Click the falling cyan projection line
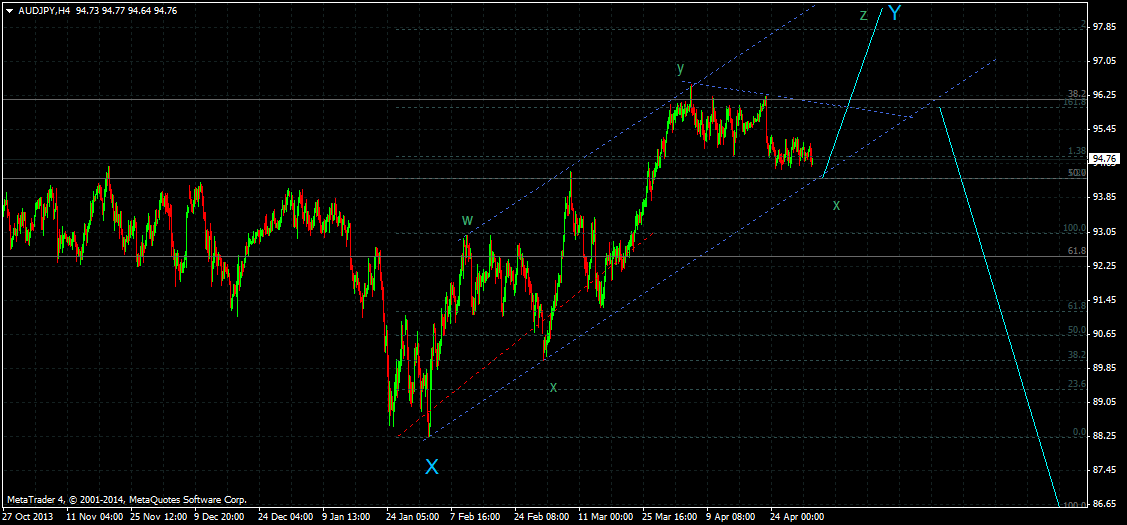This screenshot has width=1127, height=525. click(999, 306)
